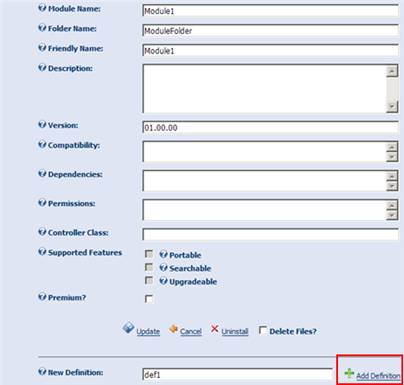Click the Delete Files? label text

click(x=293, y=331)
